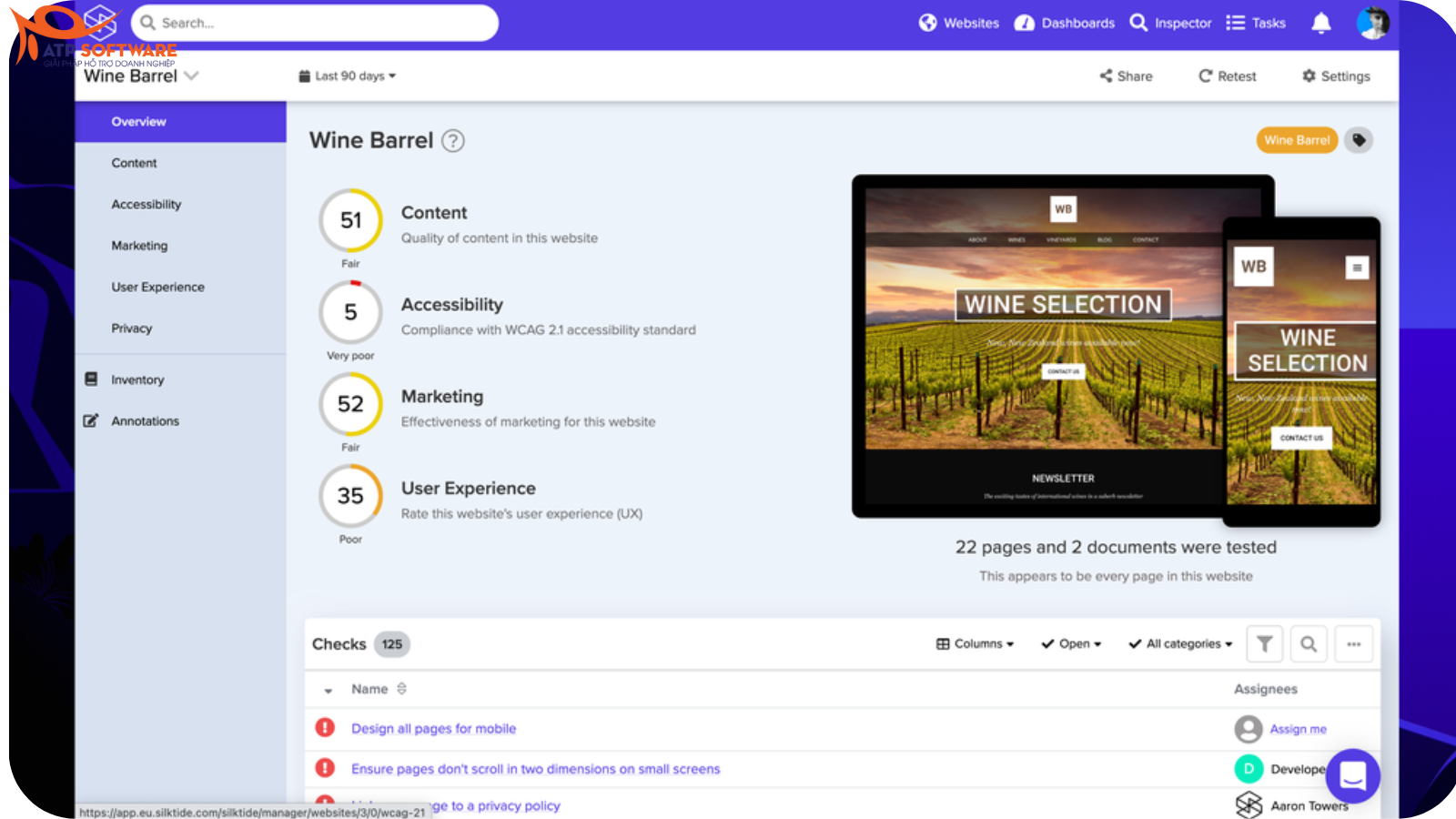The width and height of the screenshot is (1456, 819).
Task: Open the tag icon next to Wine Barrel label
Action: coord(1359,140)
